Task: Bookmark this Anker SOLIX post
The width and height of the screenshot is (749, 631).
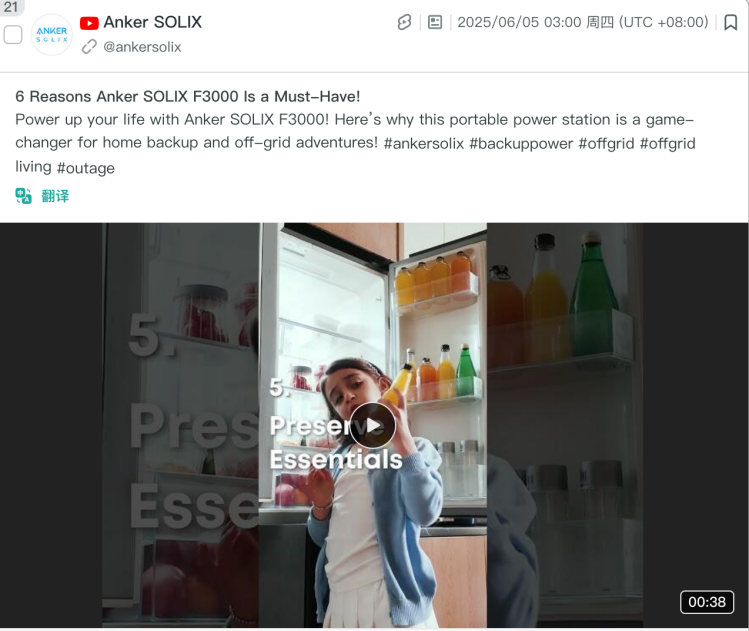Action: 730,22
